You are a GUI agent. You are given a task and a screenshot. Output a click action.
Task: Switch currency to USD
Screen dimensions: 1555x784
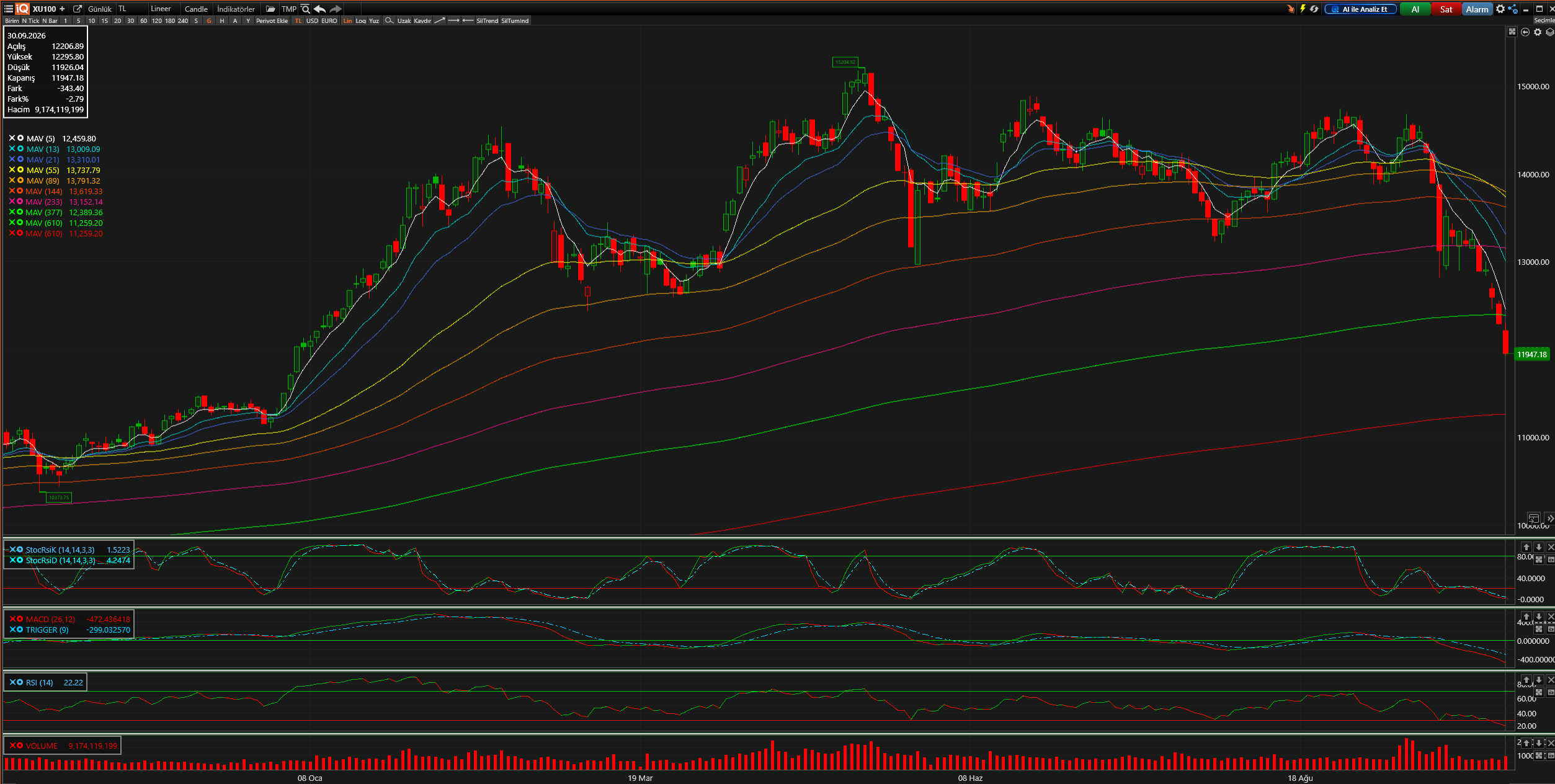tap(312, 20)
